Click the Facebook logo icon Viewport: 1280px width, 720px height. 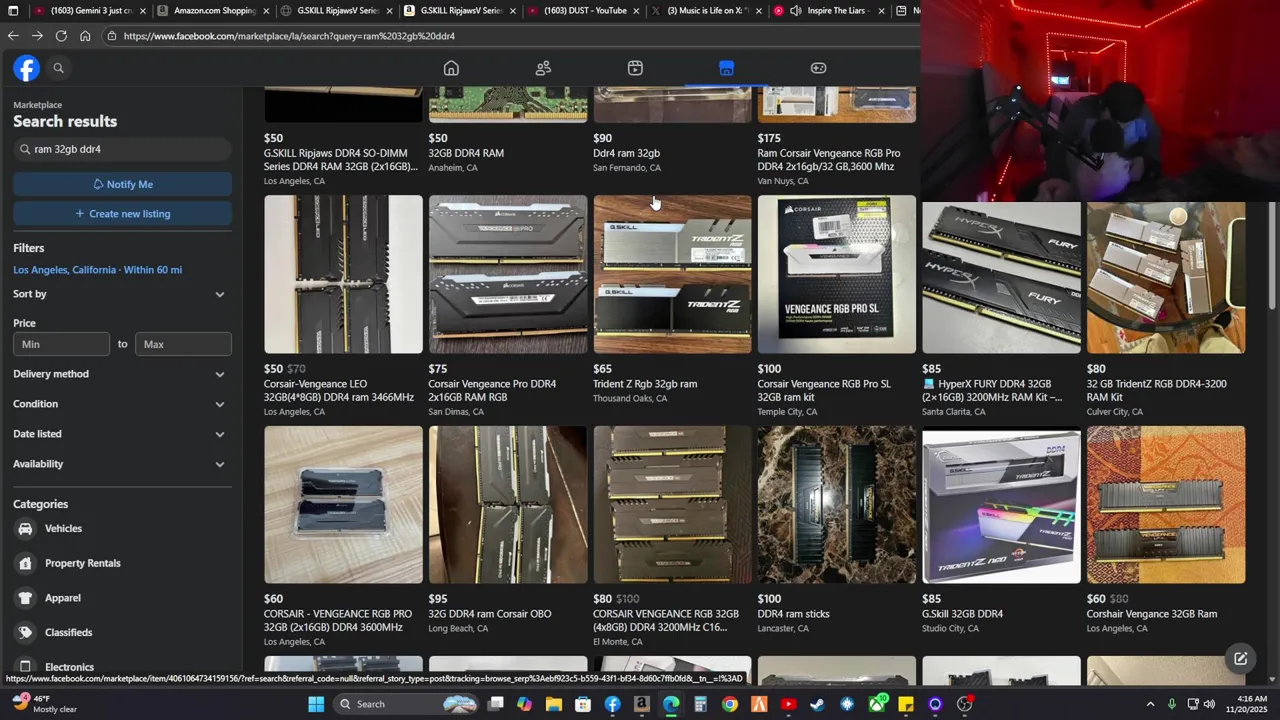(x=26, y=68)
